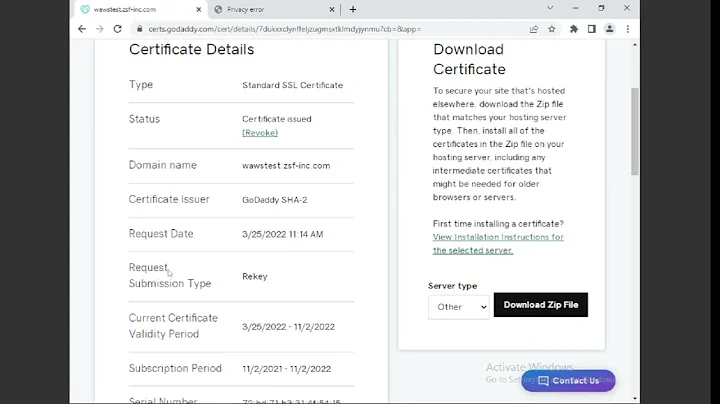This screenshot has height=404, width=720.
Task: Restore down the browser window
Action: (601, 8)
